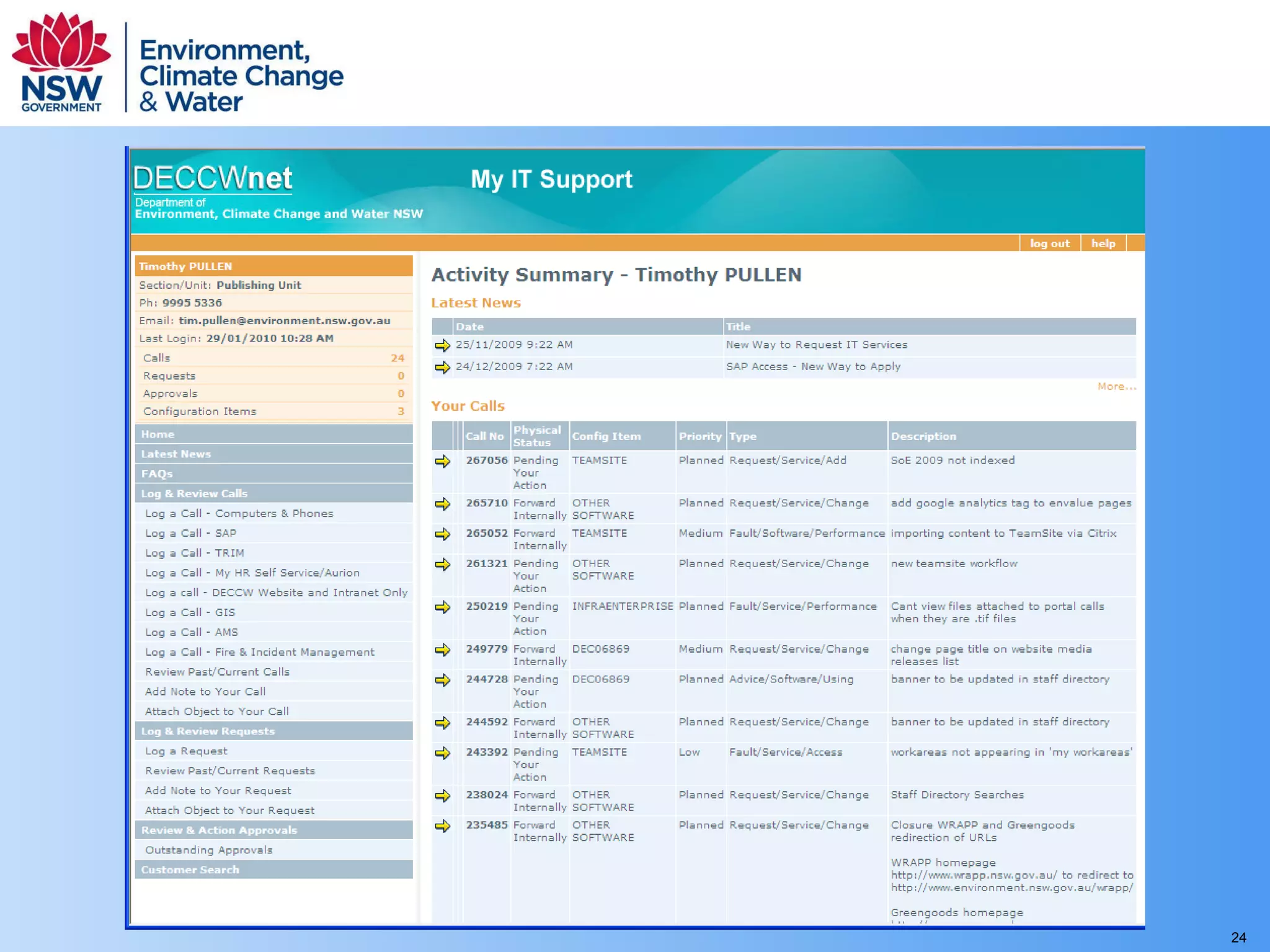1270x952 pixels.
Task: Click Review Past/Current Calls link
Action: 217,672
